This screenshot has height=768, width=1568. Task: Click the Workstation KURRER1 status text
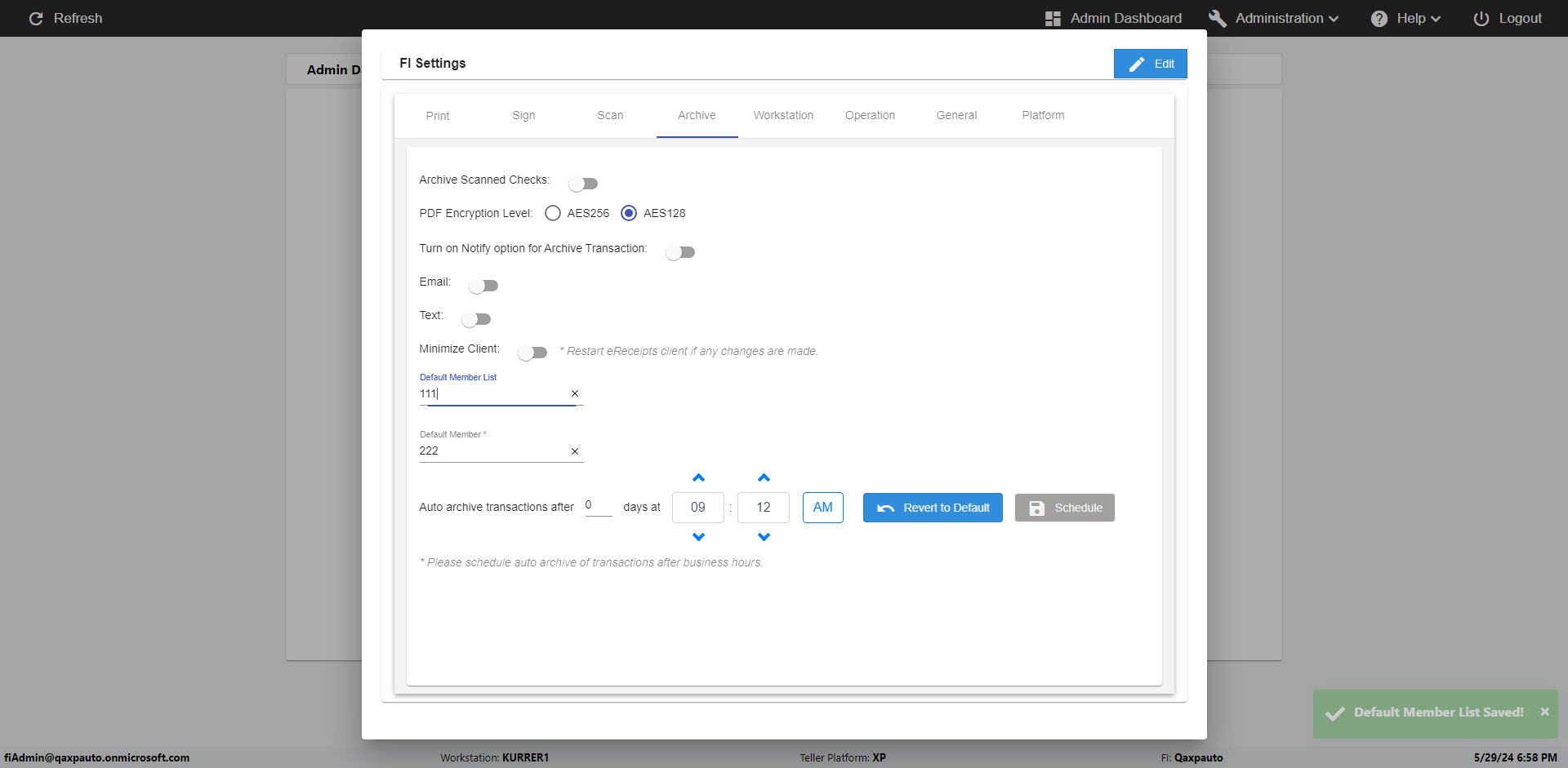point(495,757)
